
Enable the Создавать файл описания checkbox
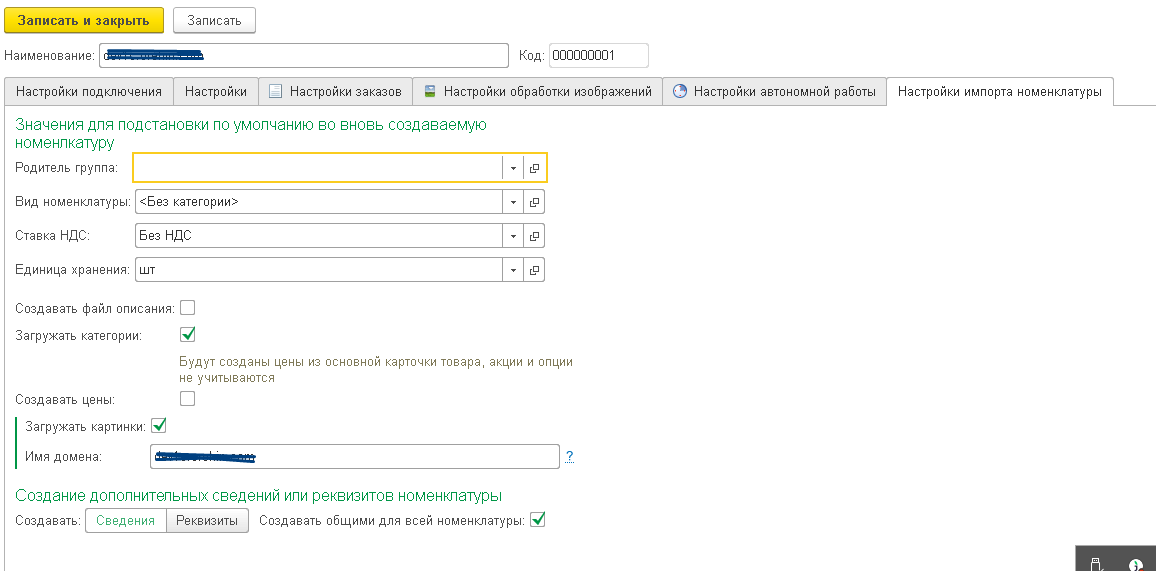[x=187, y=308]
